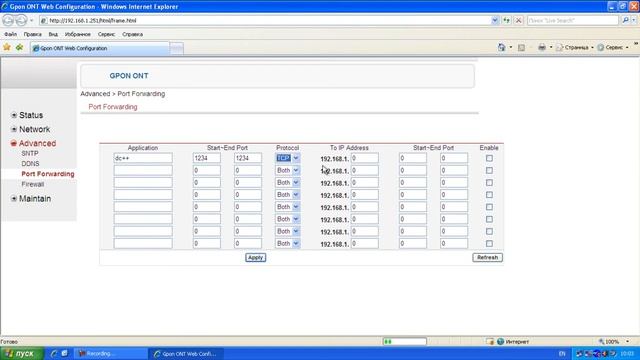The image size is (640, 360).
Task: Click the browser Back arrow button
Action: click(8, 20)
